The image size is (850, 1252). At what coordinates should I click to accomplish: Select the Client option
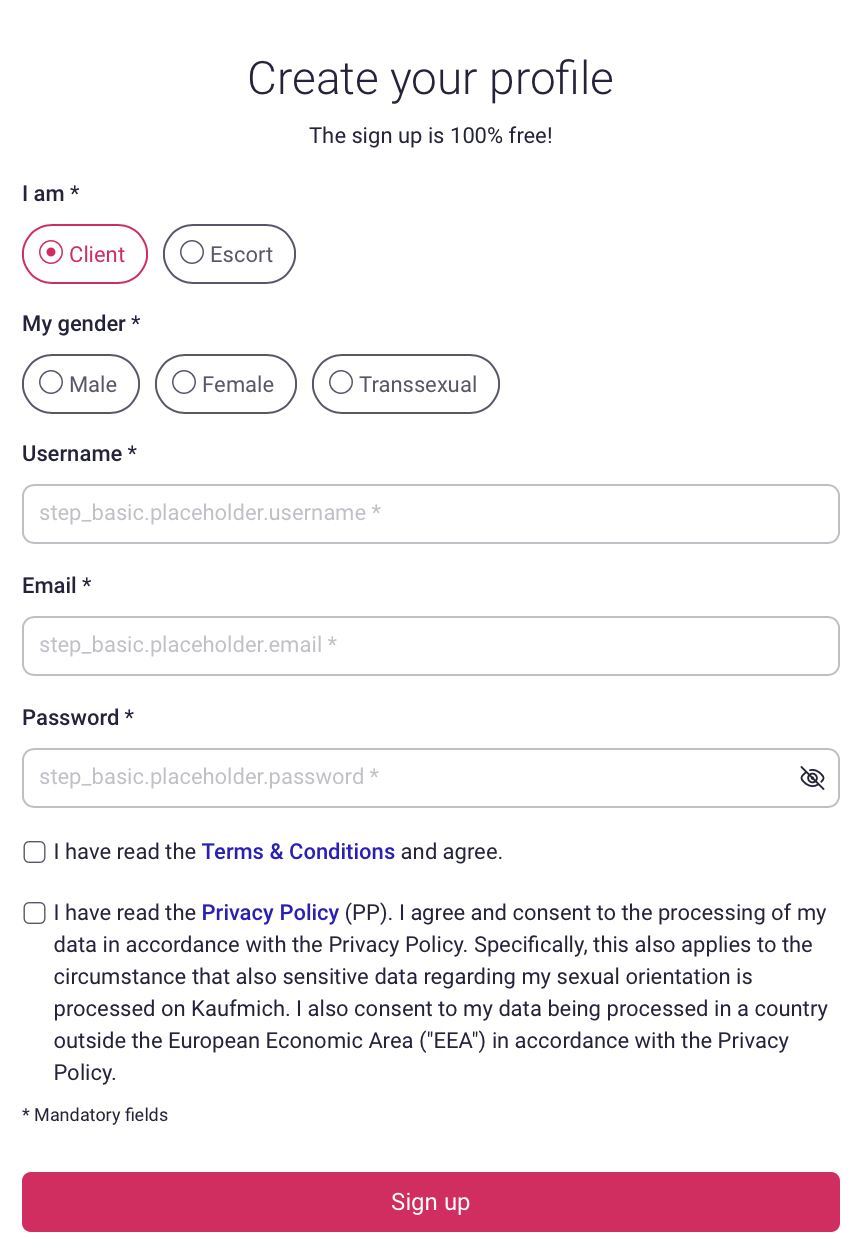(x=85, y=254)
